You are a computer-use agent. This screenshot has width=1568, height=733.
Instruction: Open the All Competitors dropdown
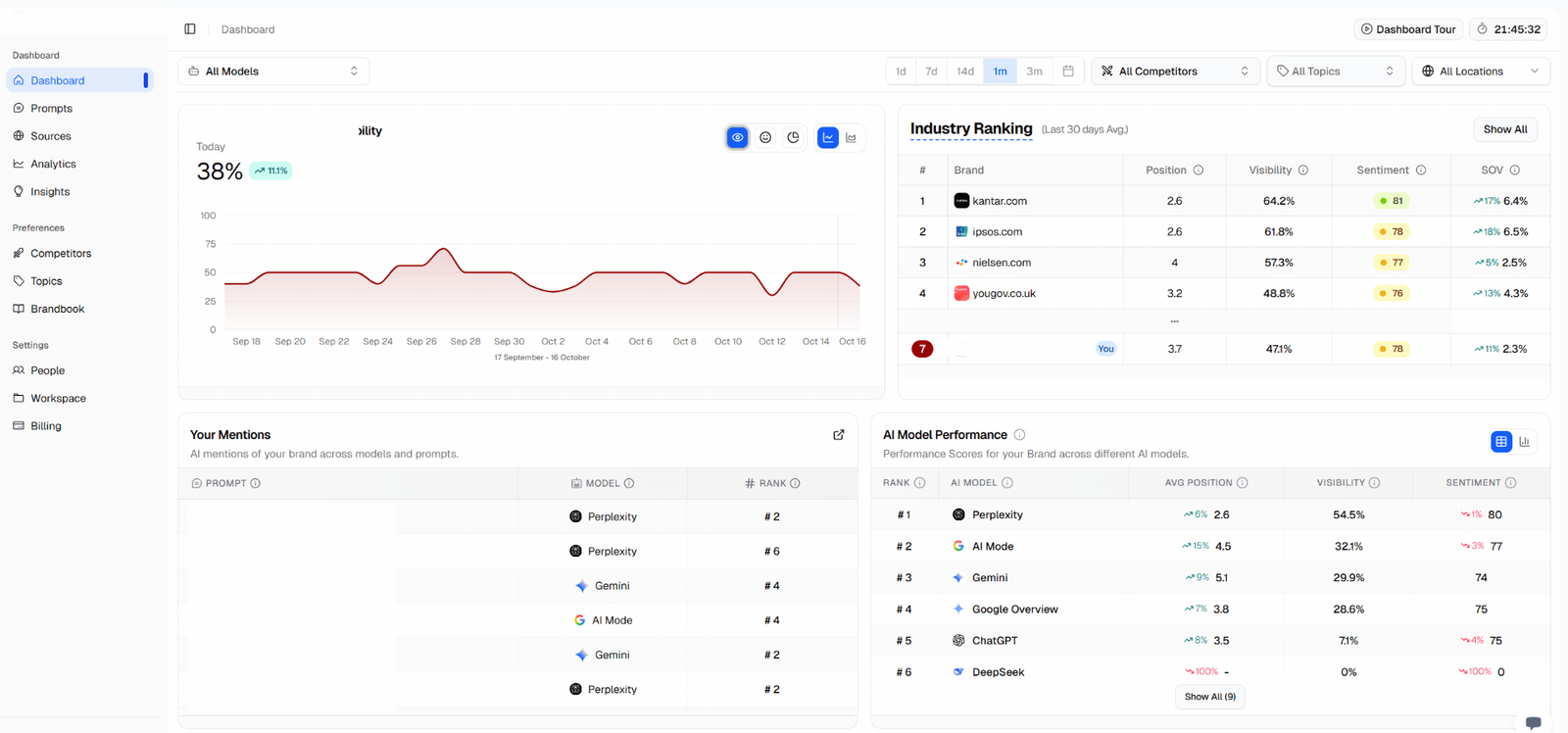click(x=1175, y=72)
